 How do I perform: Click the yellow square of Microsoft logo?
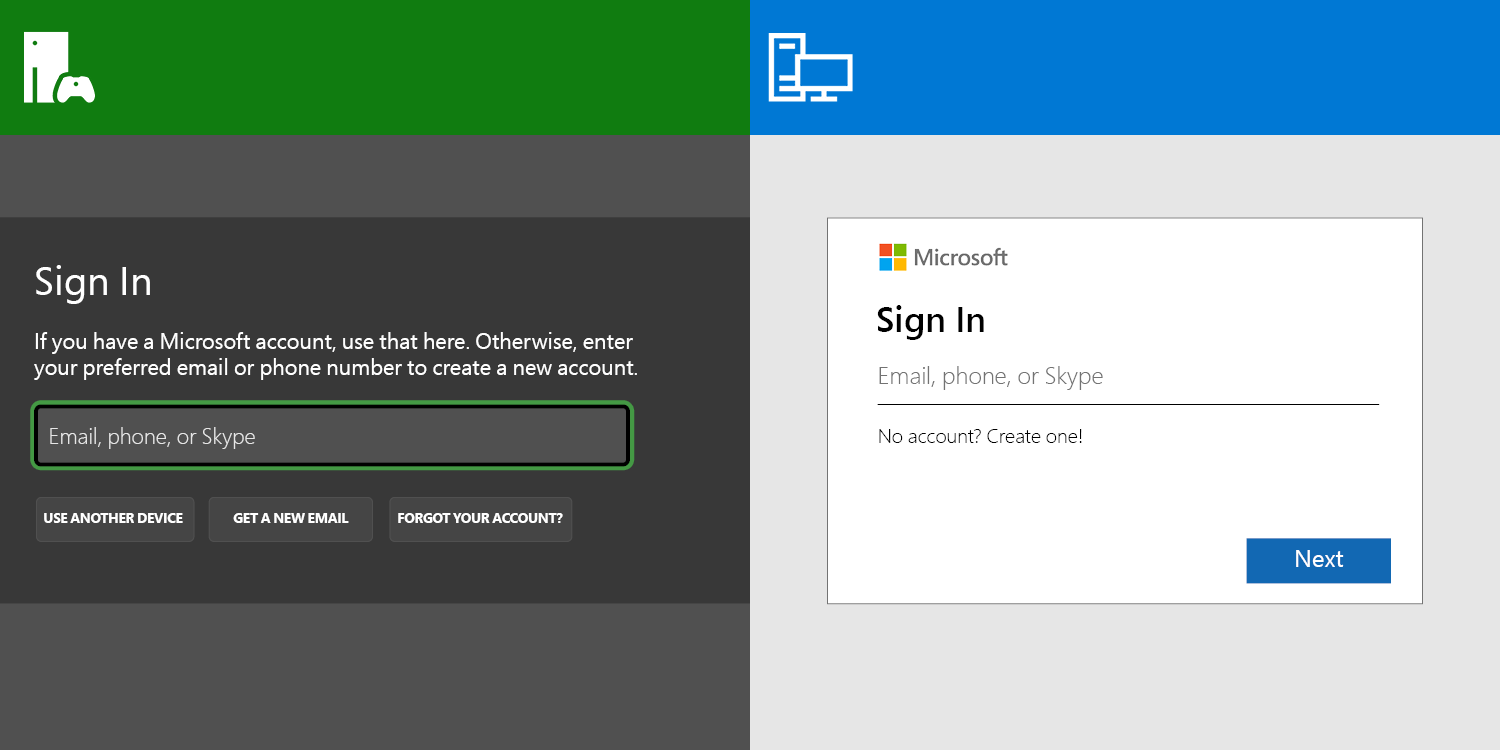(900, 265)
